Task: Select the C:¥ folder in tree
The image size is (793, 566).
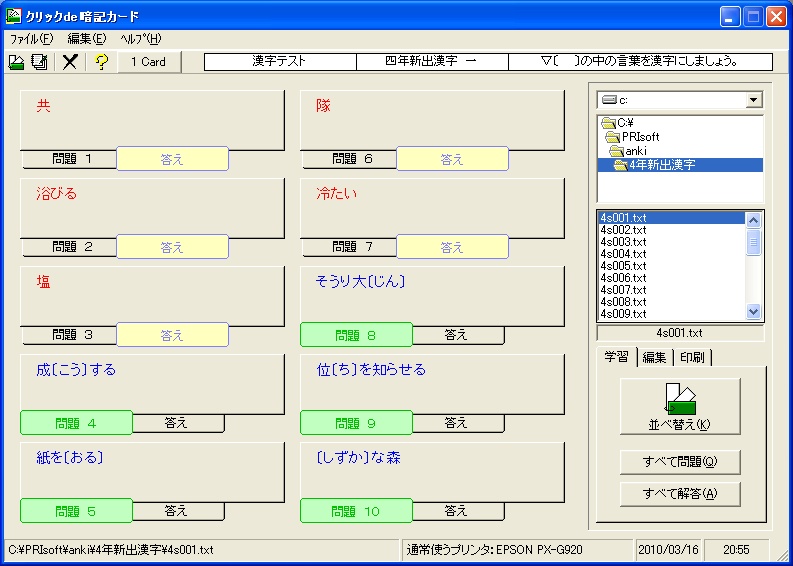Action: pyautogui.click(x=618, y=123)
